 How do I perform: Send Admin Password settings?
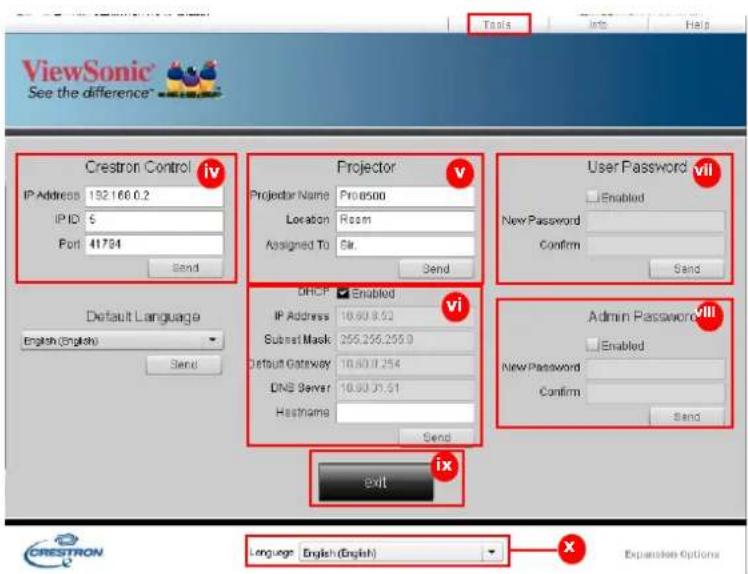(687, 417)
